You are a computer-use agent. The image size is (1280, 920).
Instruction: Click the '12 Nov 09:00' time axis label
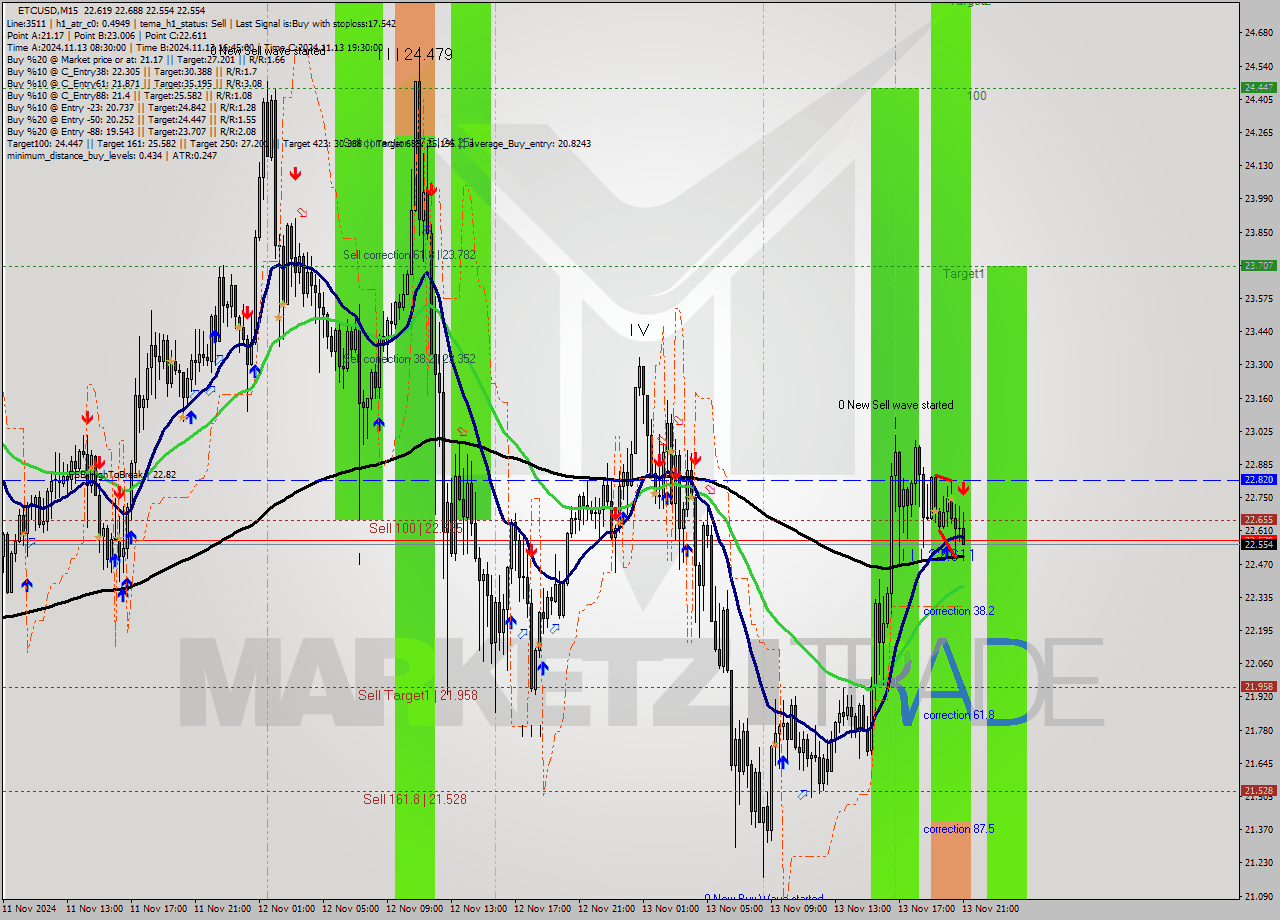coord(414,909)
